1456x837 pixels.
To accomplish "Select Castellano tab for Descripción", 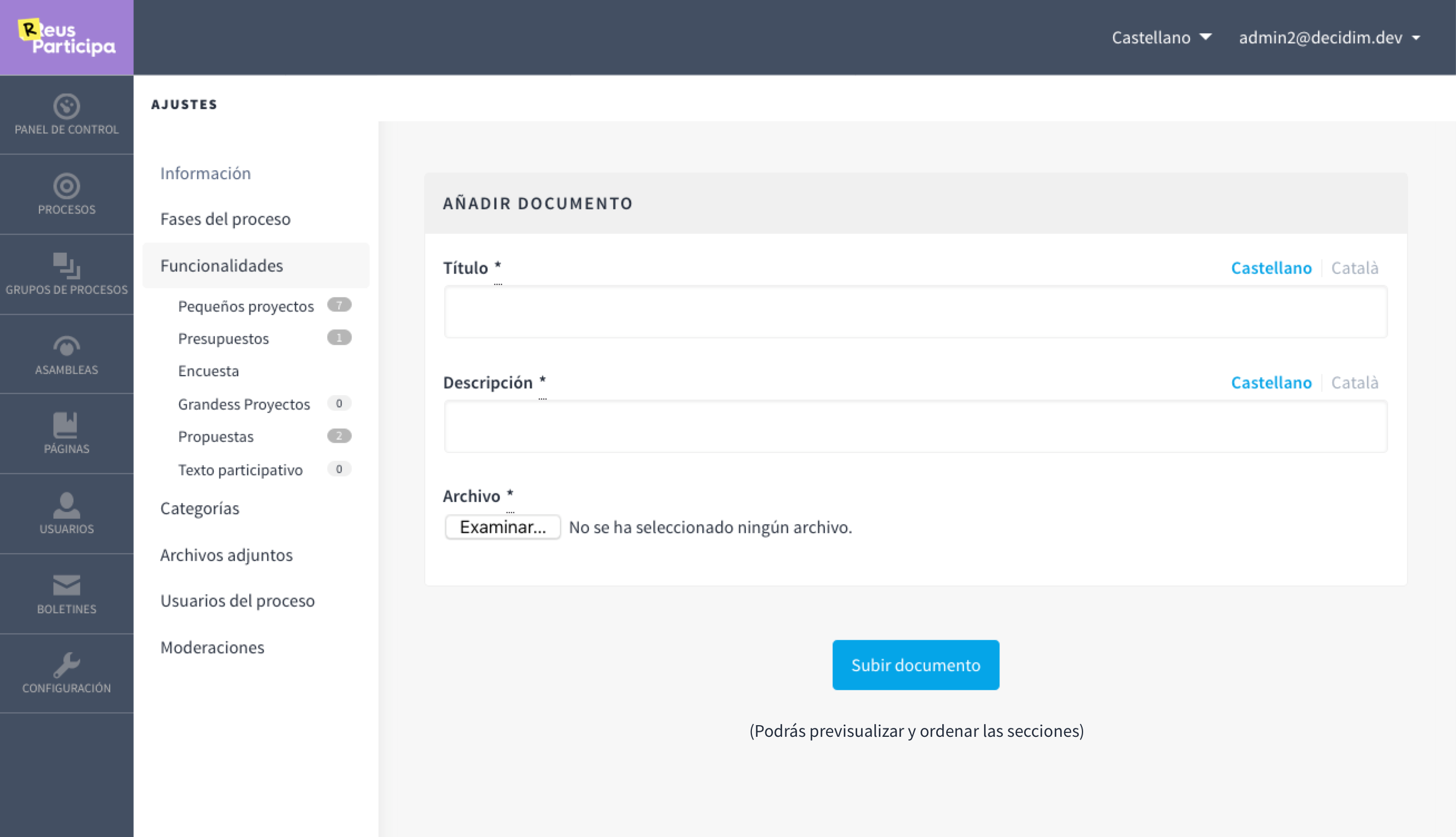I will (1271, 382).
